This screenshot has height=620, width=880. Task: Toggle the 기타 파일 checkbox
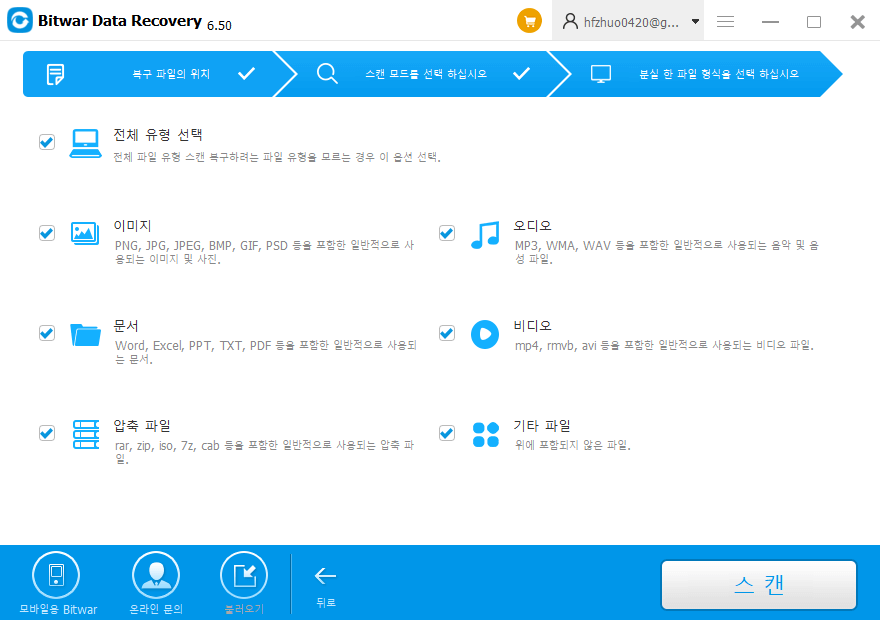click(x=447, y=433)
